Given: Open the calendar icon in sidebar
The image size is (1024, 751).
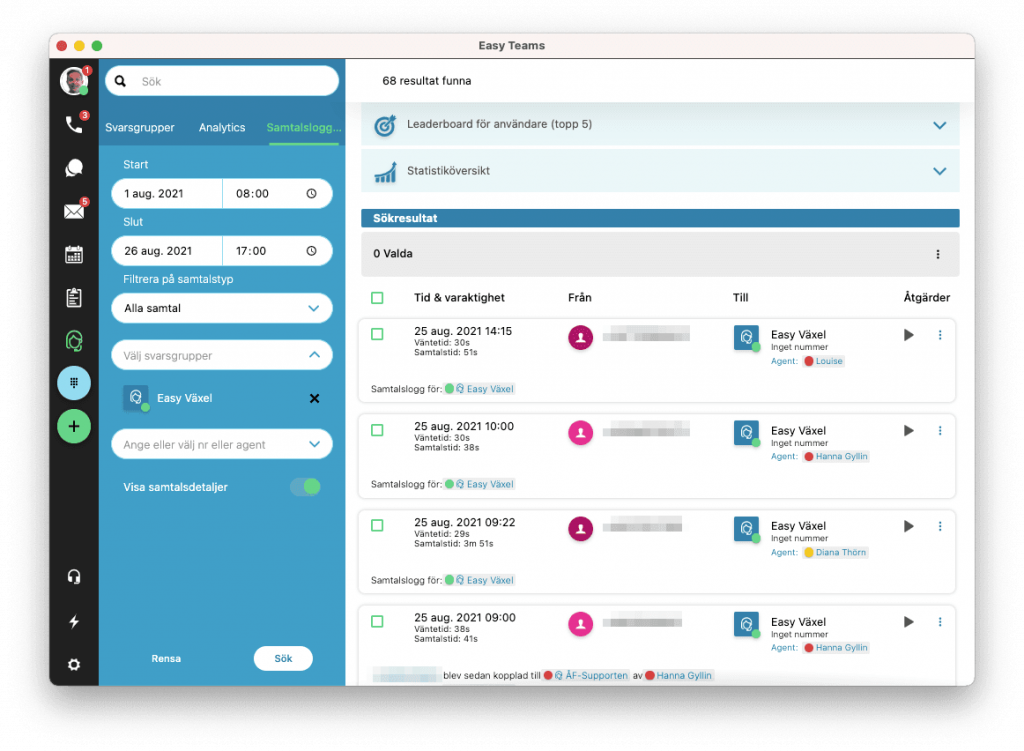Looking at the screenshot, I should click(74, 254).
